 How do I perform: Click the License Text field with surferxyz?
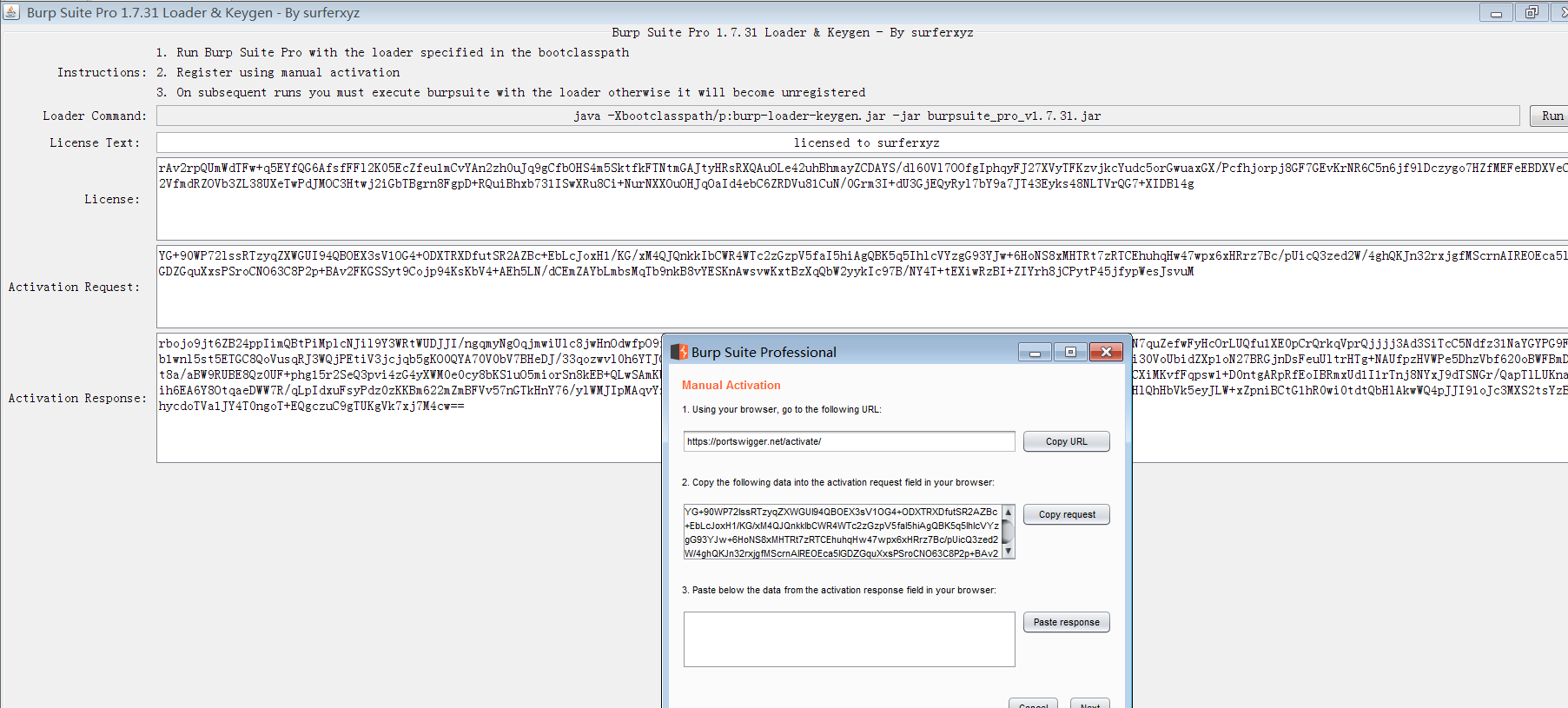[x=862, y=142]
